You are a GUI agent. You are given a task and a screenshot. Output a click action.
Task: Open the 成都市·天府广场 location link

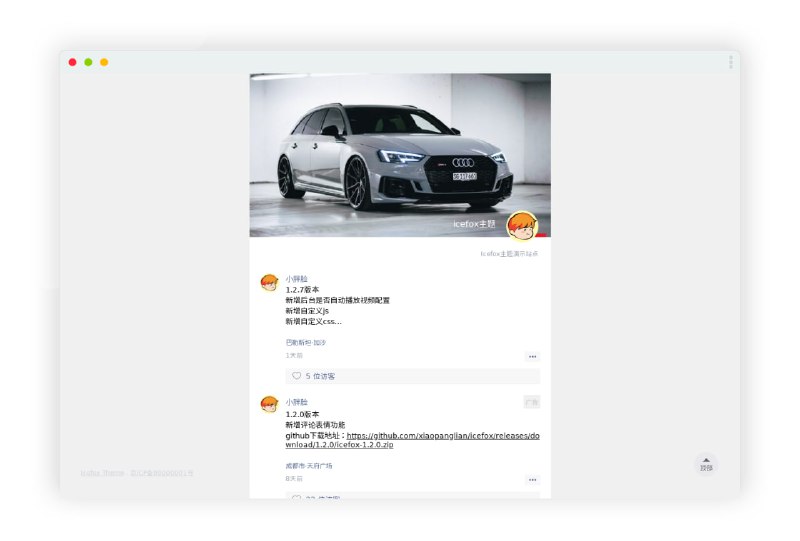(x=309, y=466)
